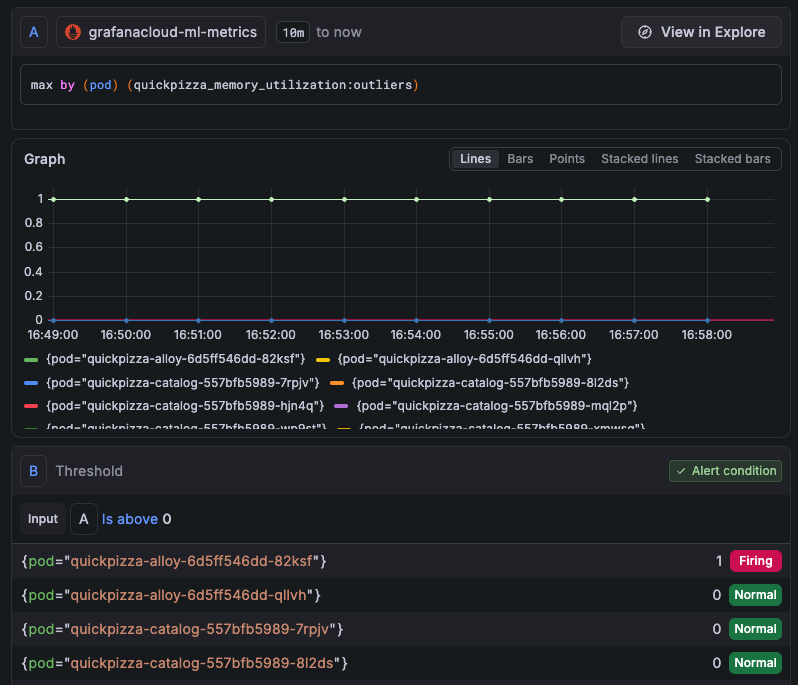Click the green data point at 16:54:00
Viewport: 798px width, 685px height.
tap(416, 199)
